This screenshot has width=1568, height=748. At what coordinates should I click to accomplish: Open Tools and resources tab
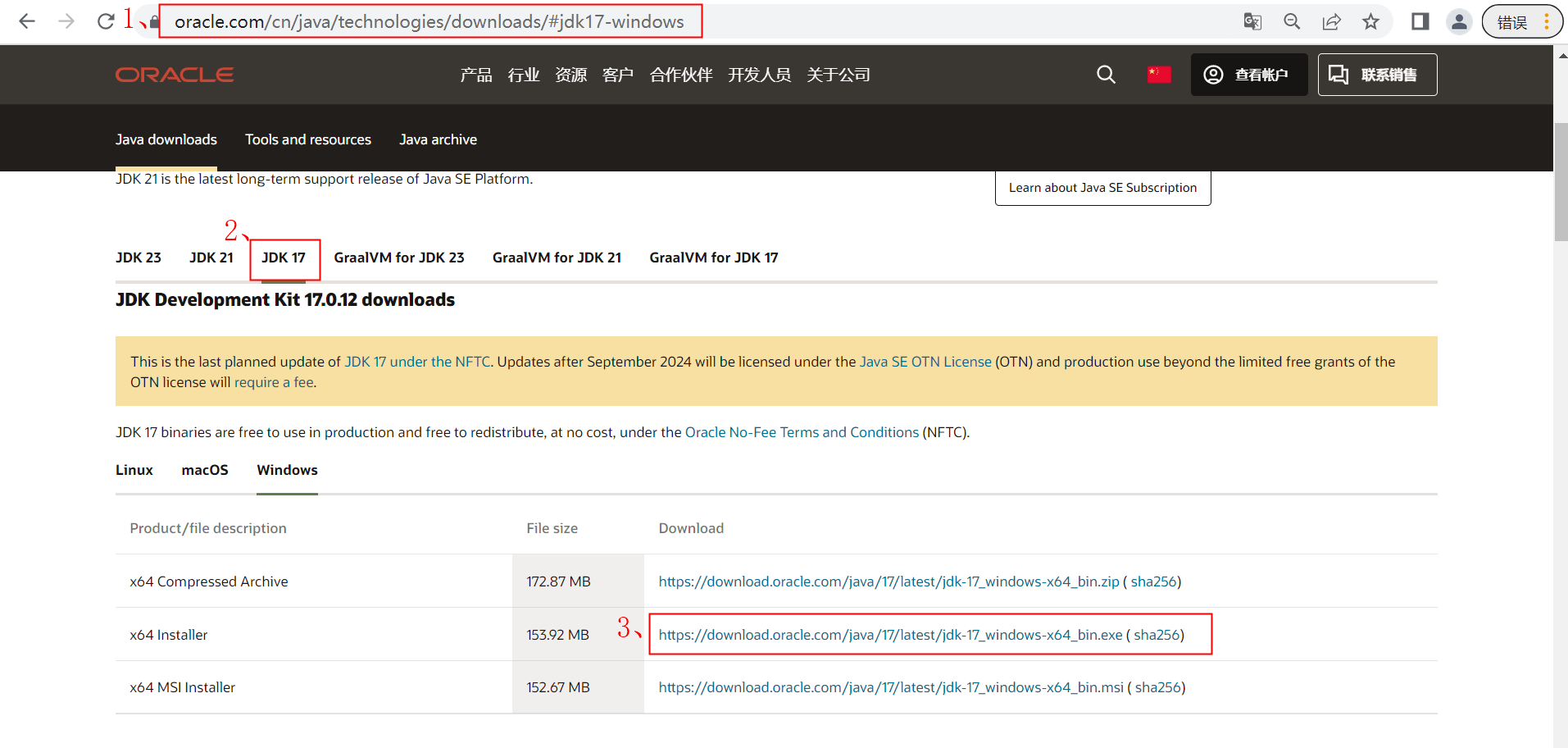tap(308, 139)
